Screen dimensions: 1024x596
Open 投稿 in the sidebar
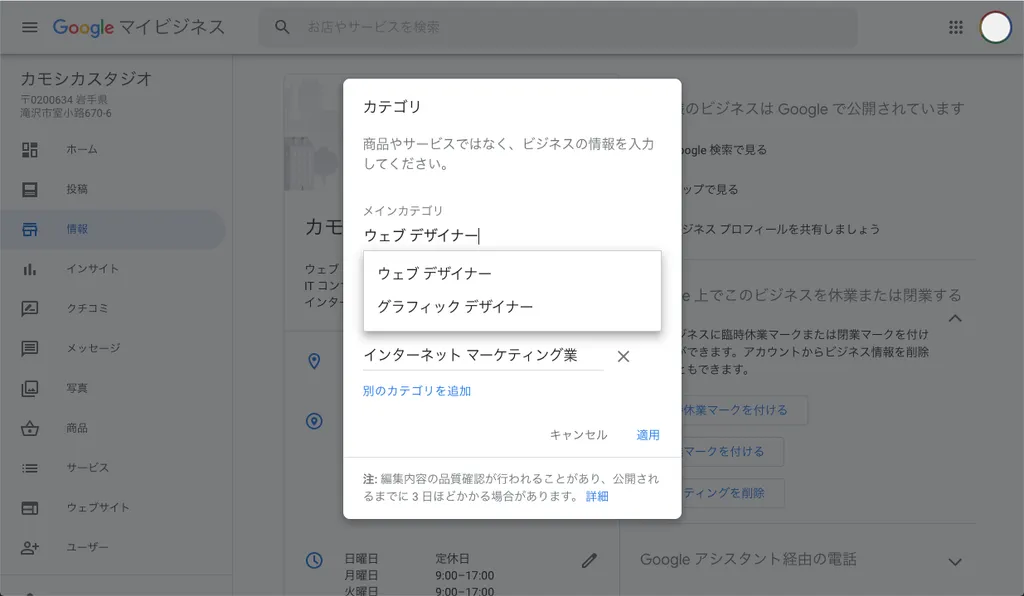click(77, 189)
